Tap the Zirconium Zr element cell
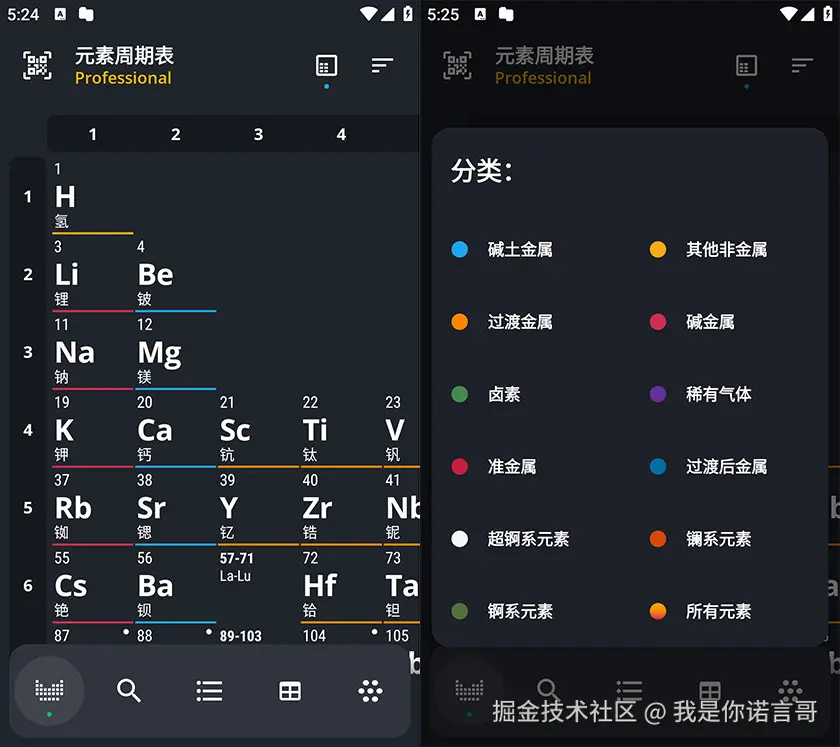Screen dimensions: 840x747 pos(341,508)
